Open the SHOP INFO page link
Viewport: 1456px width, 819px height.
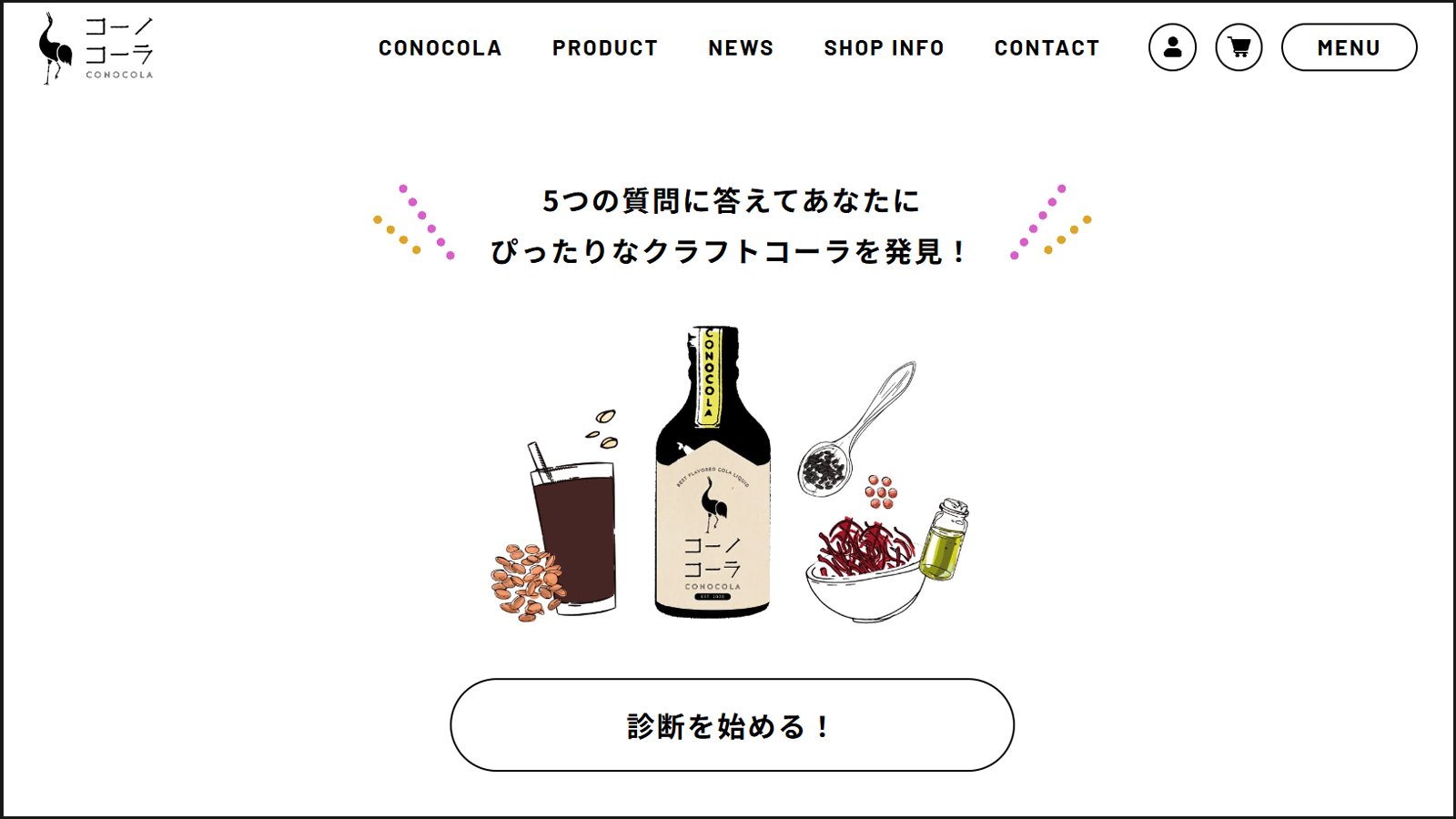885,48
